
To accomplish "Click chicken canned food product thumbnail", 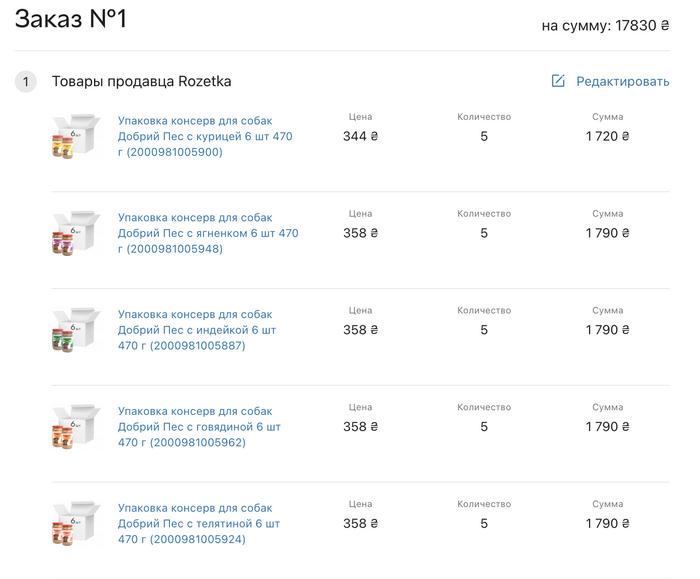I will (76, 137).
